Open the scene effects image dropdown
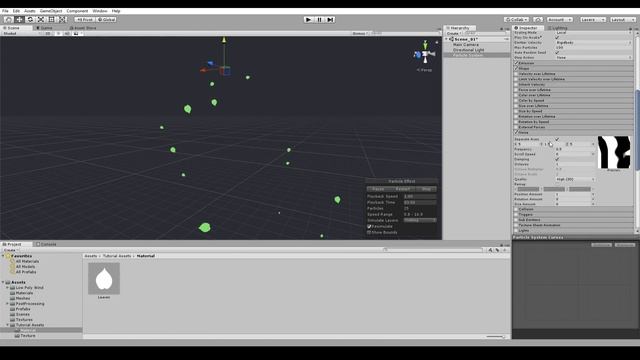The width and height of the screenshot is (640, 360). tap(77, 33)
